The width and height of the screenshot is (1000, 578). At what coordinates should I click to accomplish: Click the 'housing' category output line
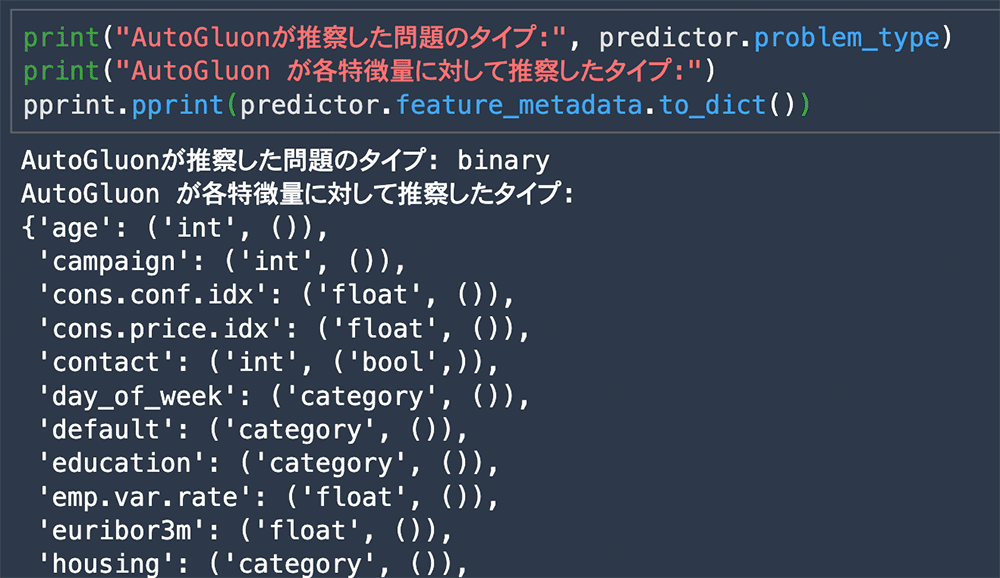pos(253,565)
